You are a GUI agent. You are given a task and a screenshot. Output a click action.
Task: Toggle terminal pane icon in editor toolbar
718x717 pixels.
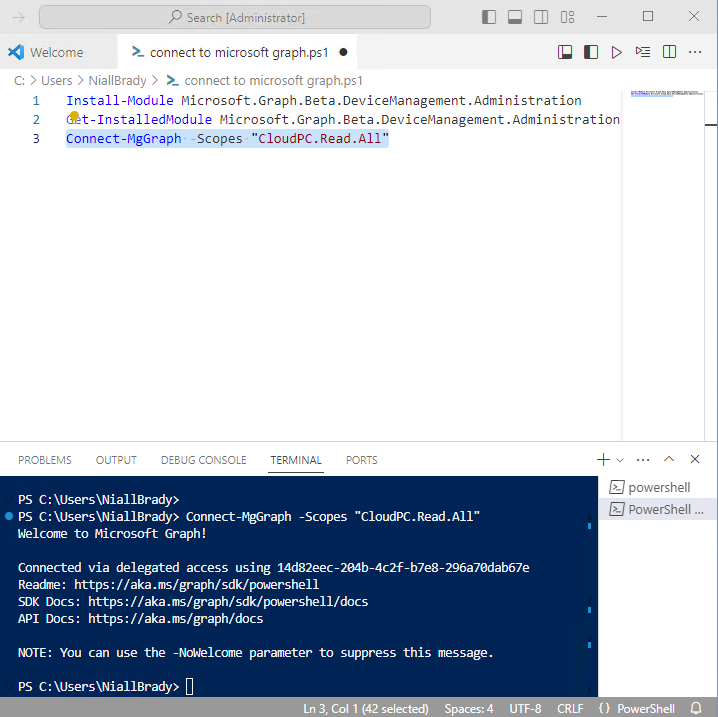click(x=565, y=52)
